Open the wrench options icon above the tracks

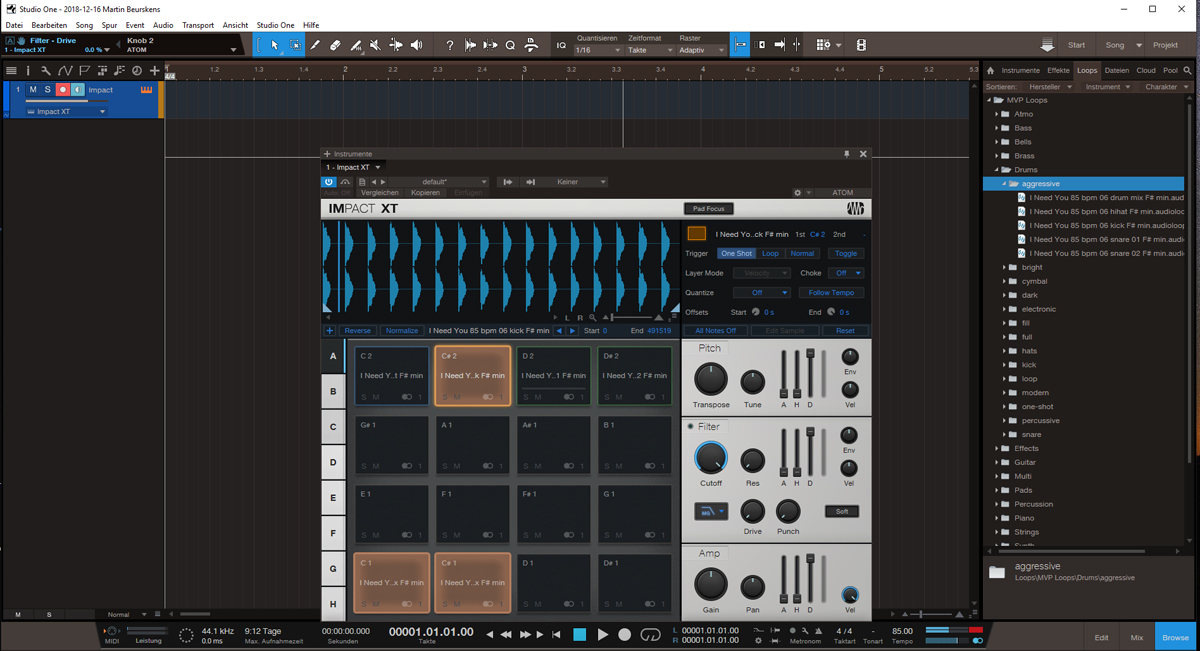click(46, 71)
